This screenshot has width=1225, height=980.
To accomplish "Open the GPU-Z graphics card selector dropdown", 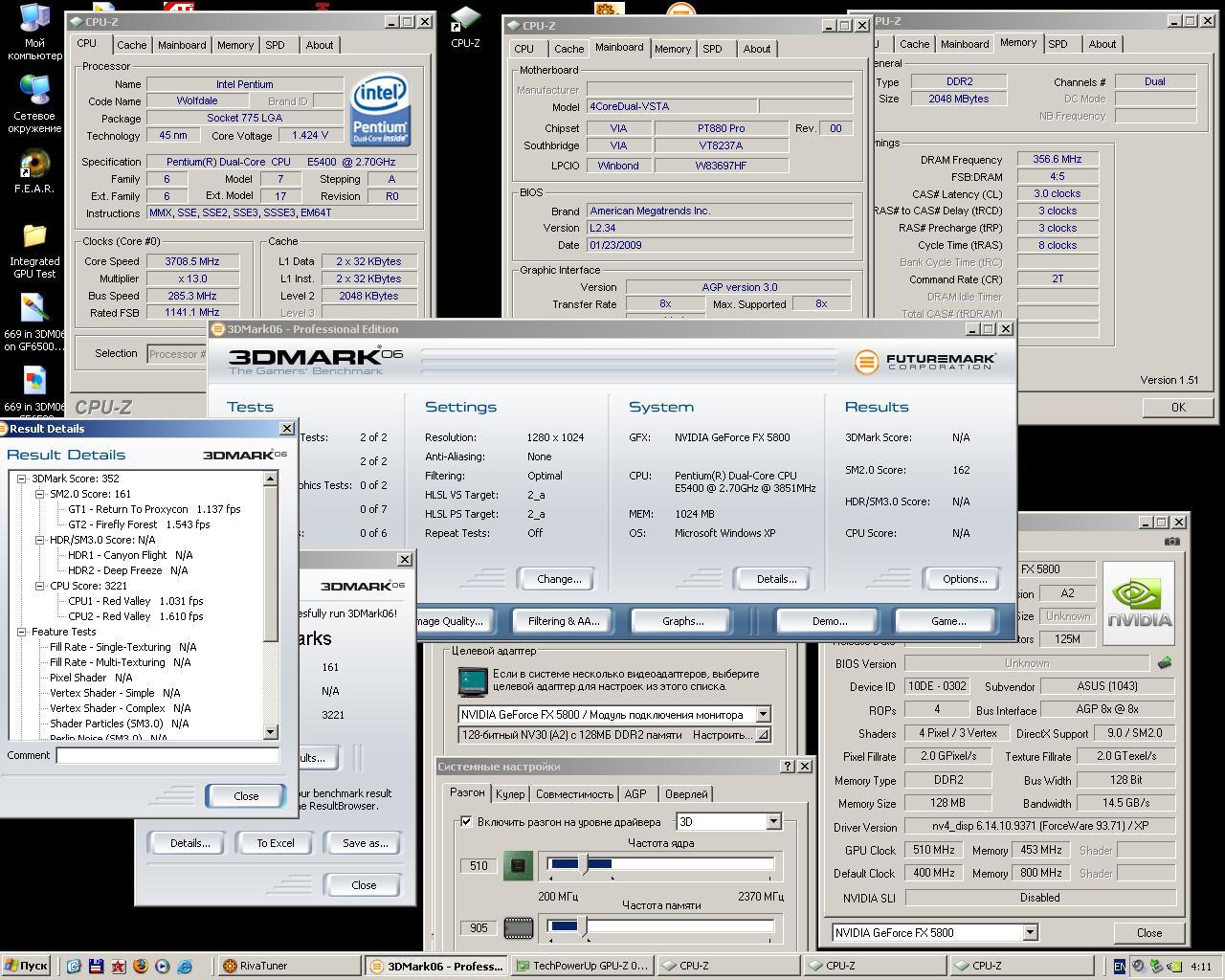I will tap(1030, 932).
